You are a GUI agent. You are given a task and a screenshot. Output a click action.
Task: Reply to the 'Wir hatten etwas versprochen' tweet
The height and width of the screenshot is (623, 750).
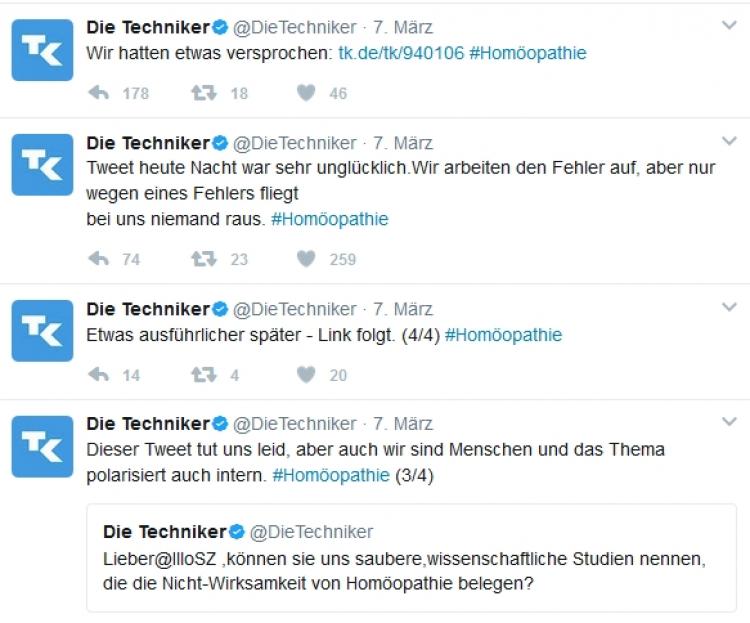pyautogui.click(x=99, y=93)
